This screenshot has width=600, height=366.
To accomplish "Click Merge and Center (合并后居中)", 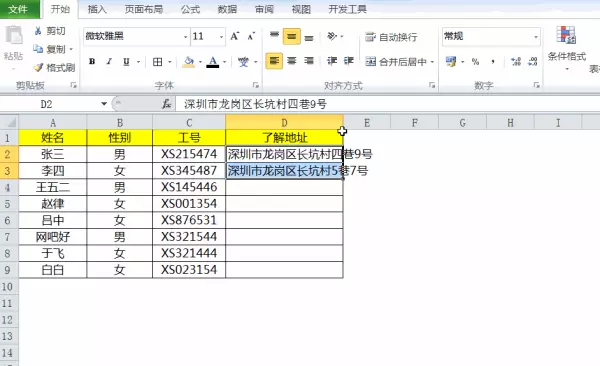I will (x=395, y=62).
